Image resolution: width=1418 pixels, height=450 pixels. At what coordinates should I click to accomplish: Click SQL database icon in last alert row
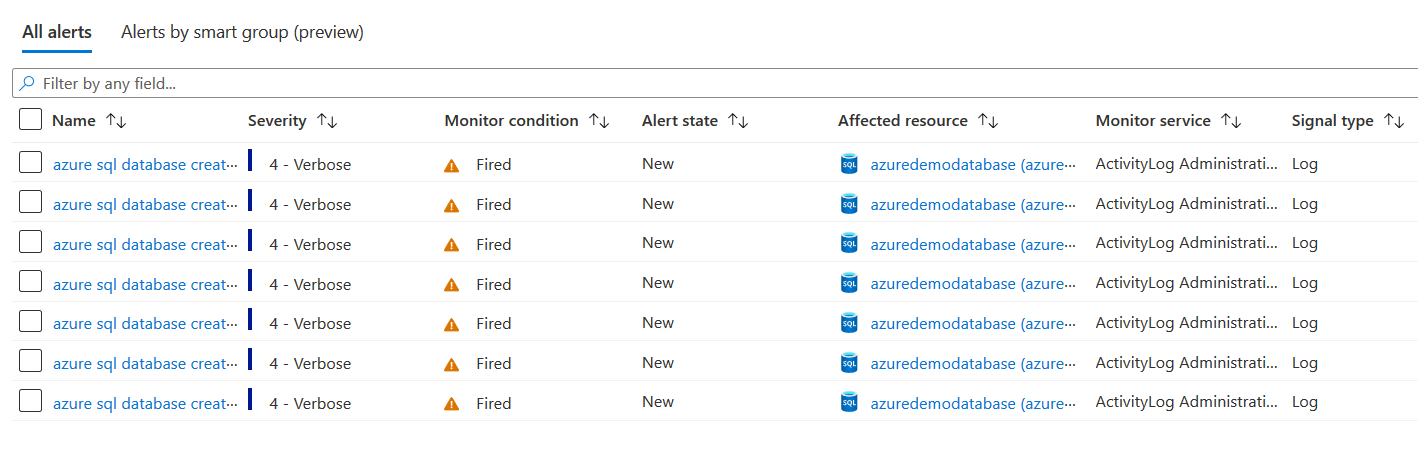[849, 403]
